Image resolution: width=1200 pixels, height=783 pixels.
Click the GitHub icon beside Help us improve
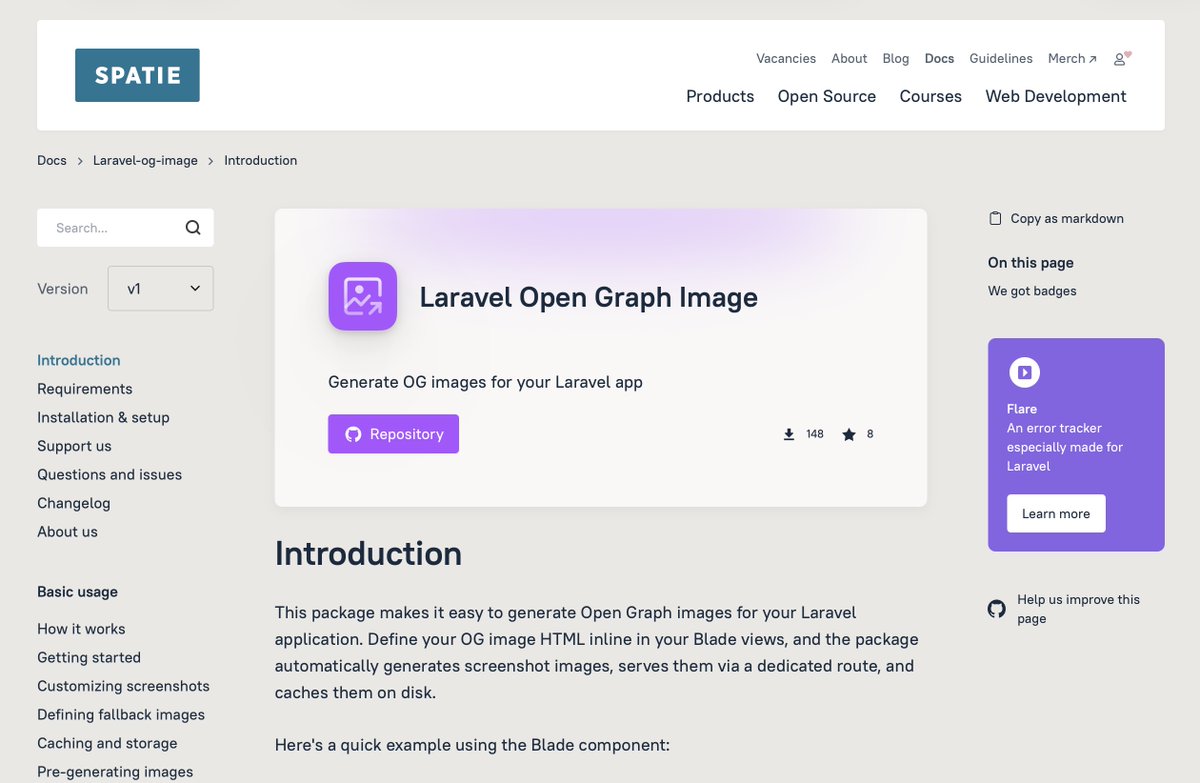point(997,608)
